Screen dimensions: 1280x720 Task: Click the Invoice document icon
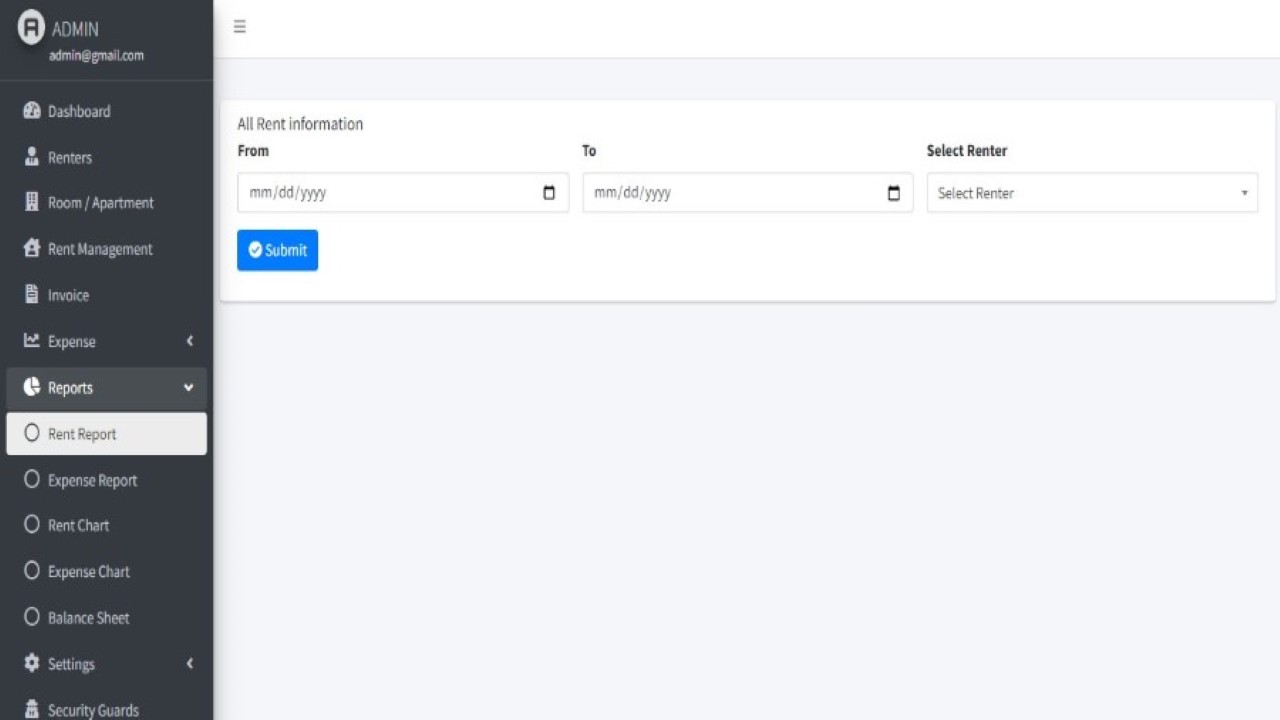click(x=31, y=295)
